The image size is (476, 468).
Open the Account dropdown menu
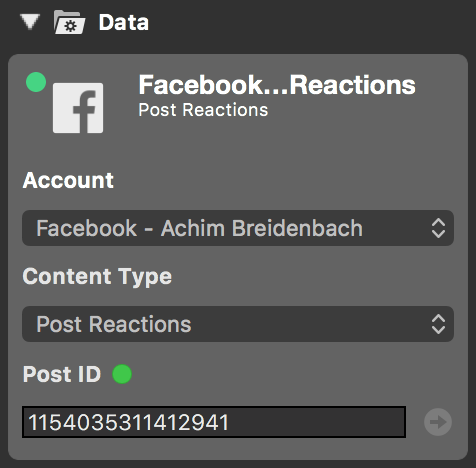click(238, 228)
